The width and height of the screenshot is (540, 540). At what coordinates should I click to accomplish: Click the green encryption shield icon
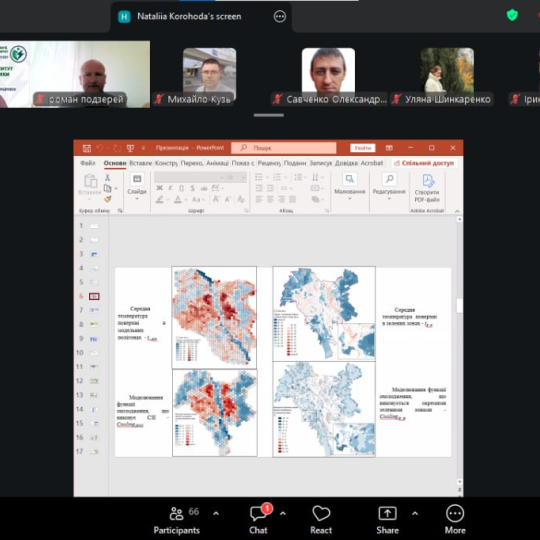[x=512, y=15]
